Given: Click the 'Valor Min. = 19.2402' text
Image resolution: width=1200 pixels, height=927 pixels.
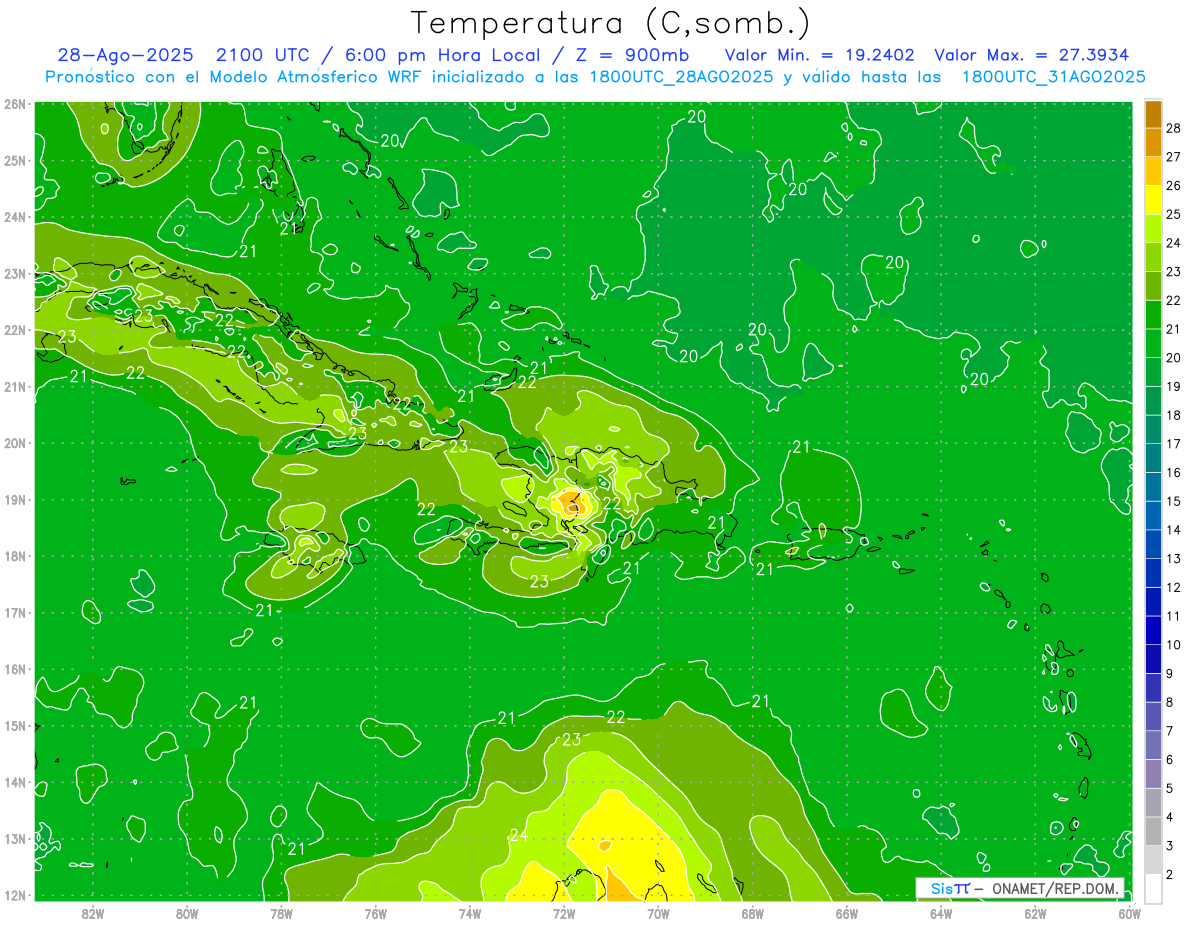Looking at the screenshot, I should click(820, 55).
